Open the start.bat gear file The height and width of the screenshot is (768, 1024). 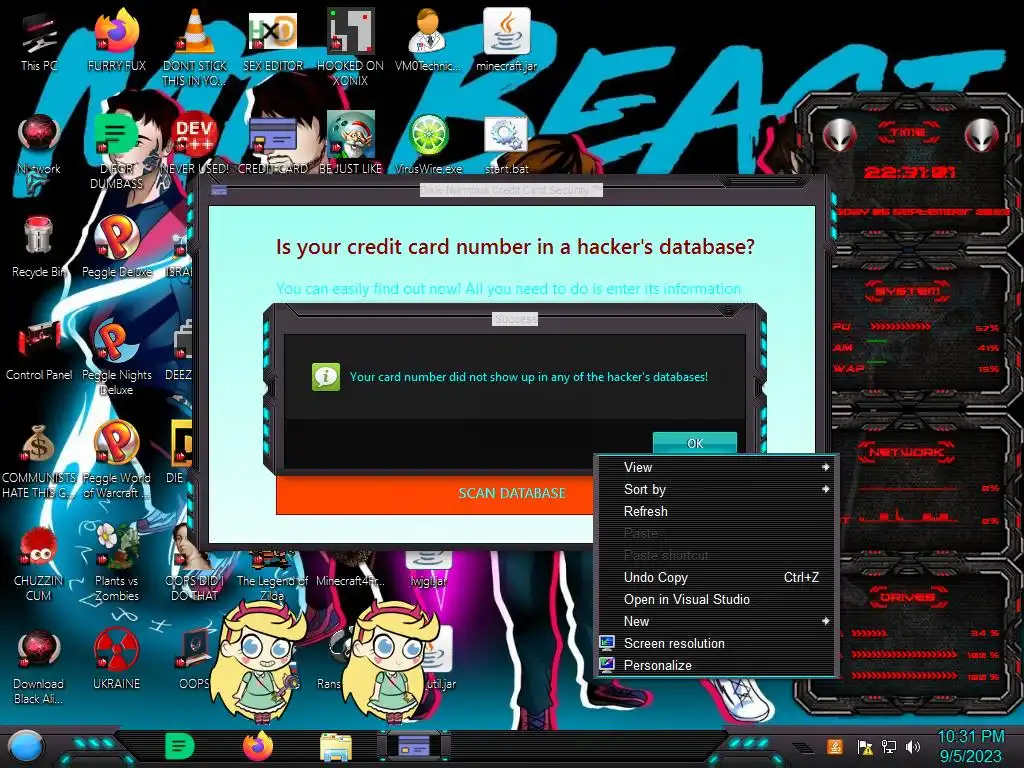506,144
